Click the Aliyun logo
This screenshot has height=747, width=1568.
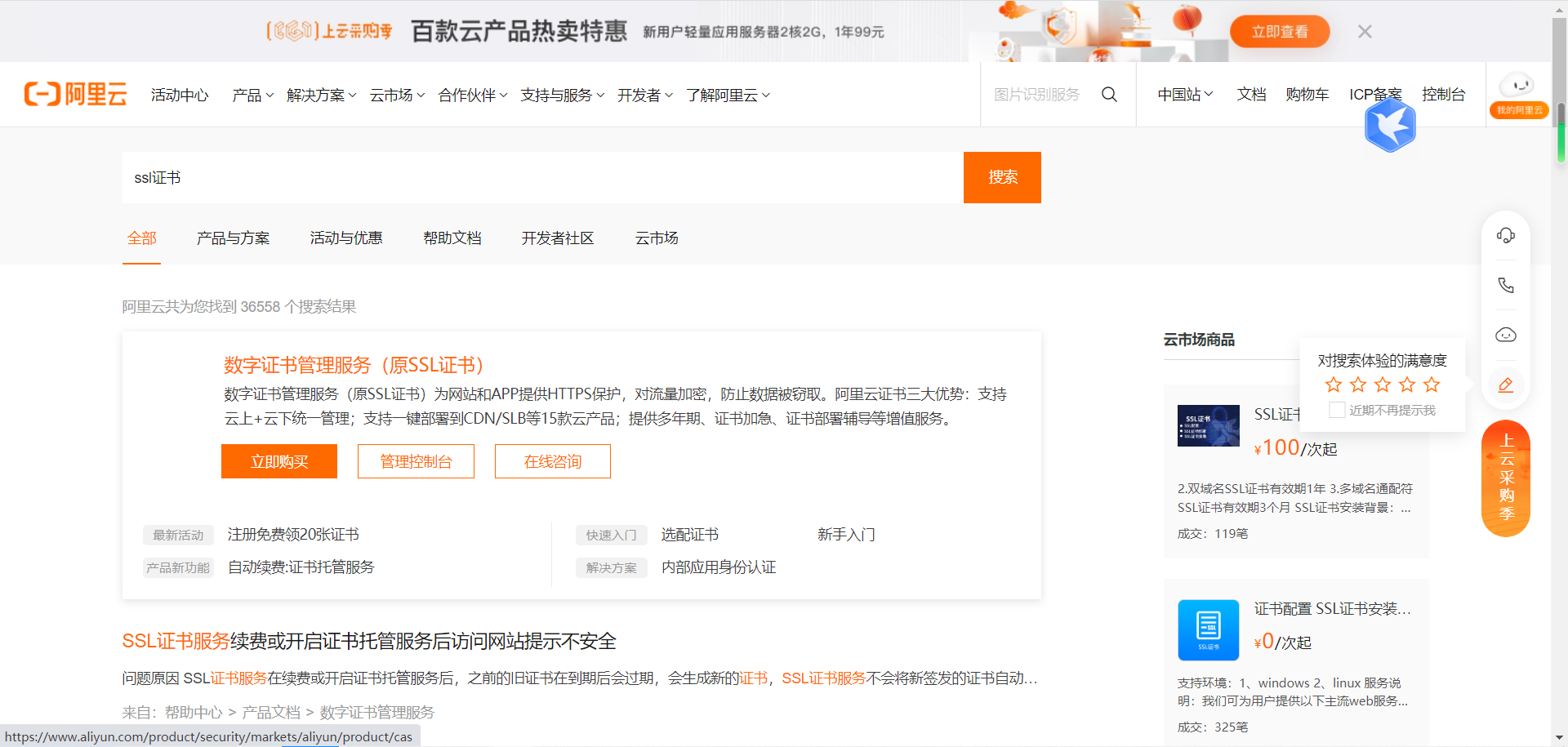pos(75,95)
